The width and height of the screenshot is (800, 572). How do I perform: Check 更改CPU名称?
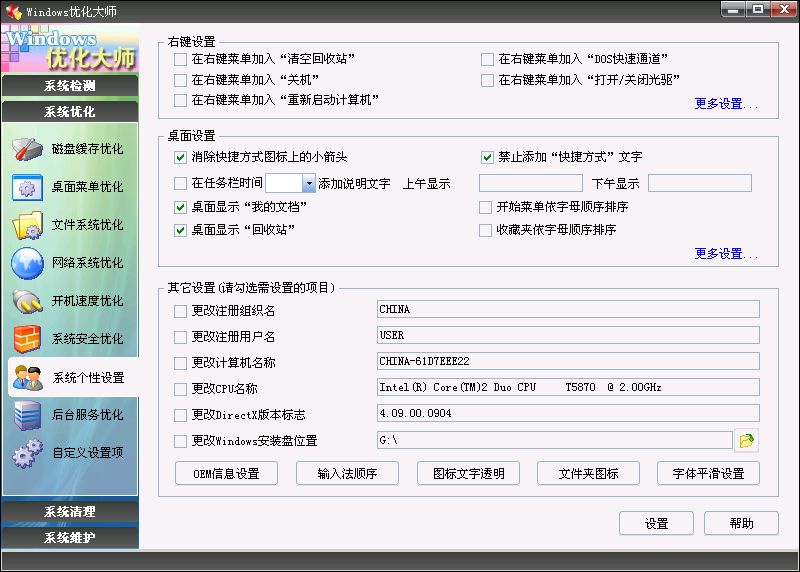(180, 389)
